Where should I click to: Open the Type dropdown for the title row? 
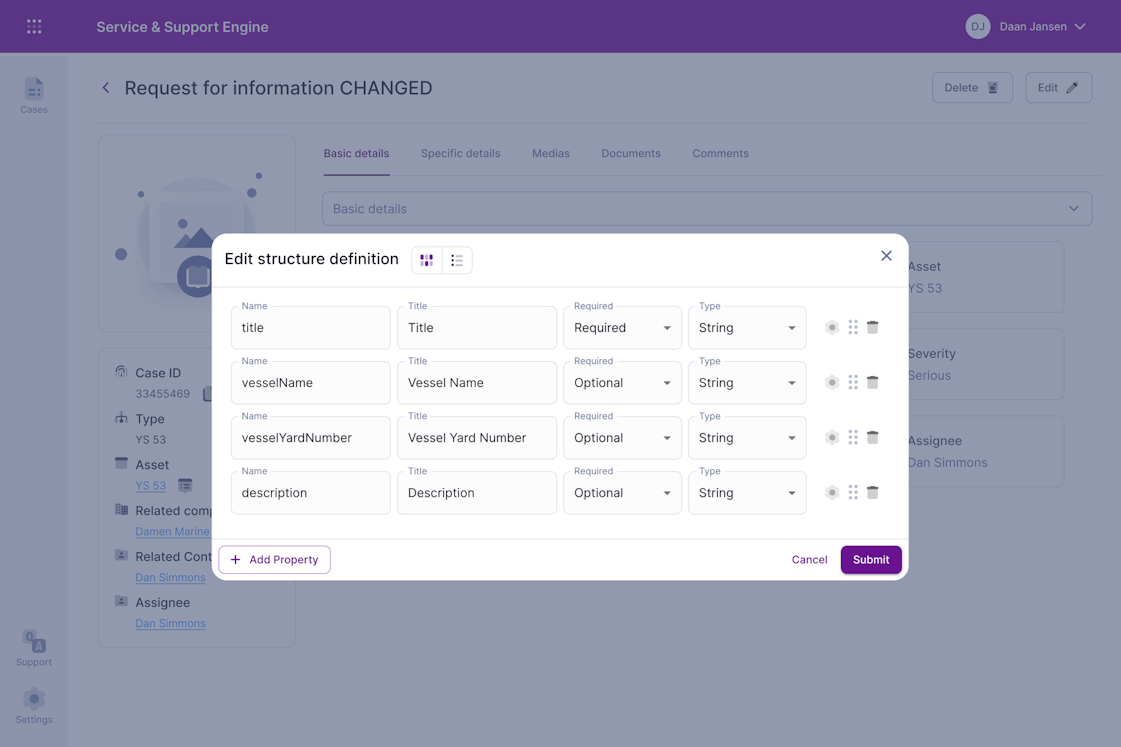747,327
